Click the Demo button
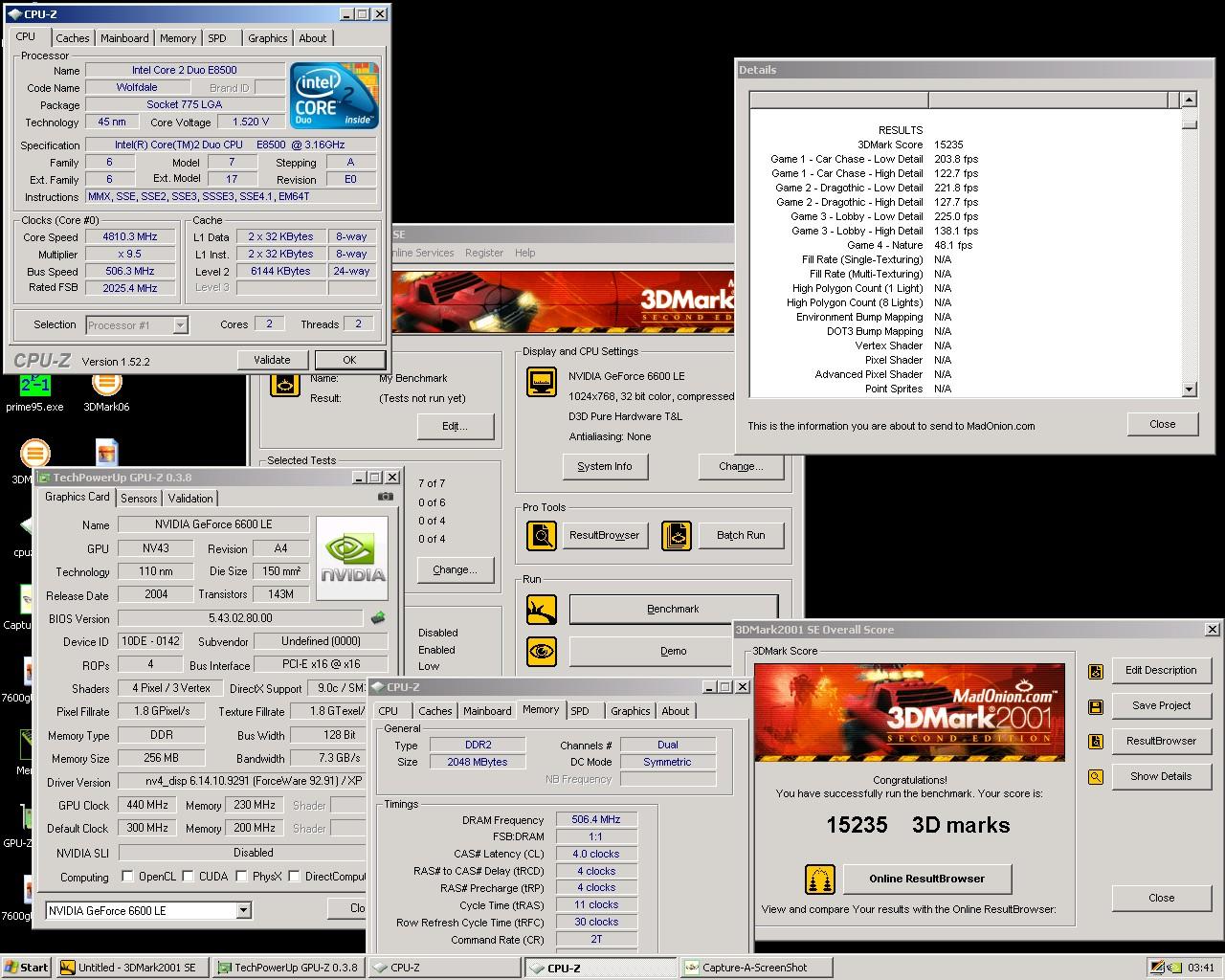 pos(673,651)
